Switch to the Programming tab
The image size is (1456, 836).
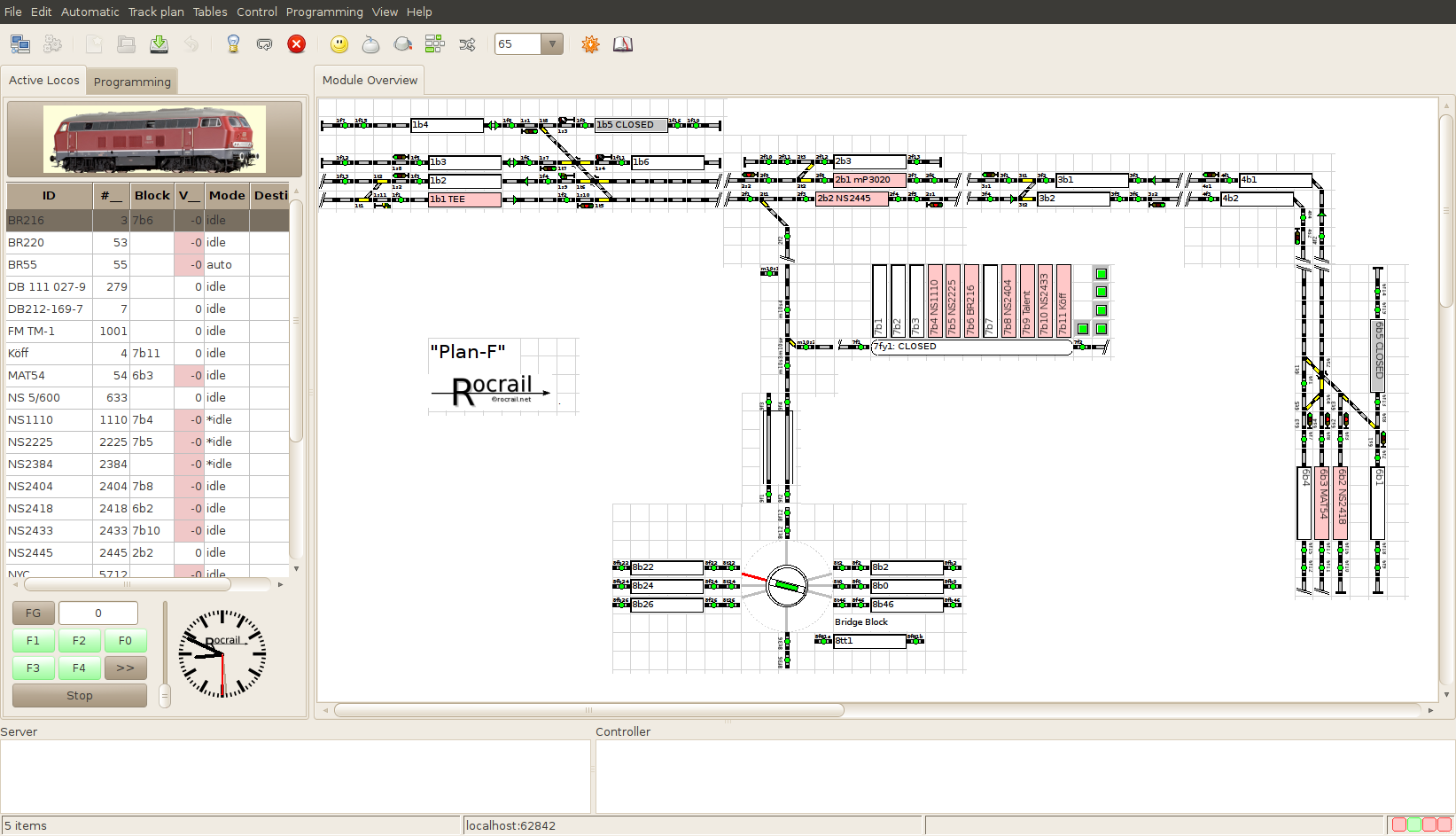click(132, 82)
